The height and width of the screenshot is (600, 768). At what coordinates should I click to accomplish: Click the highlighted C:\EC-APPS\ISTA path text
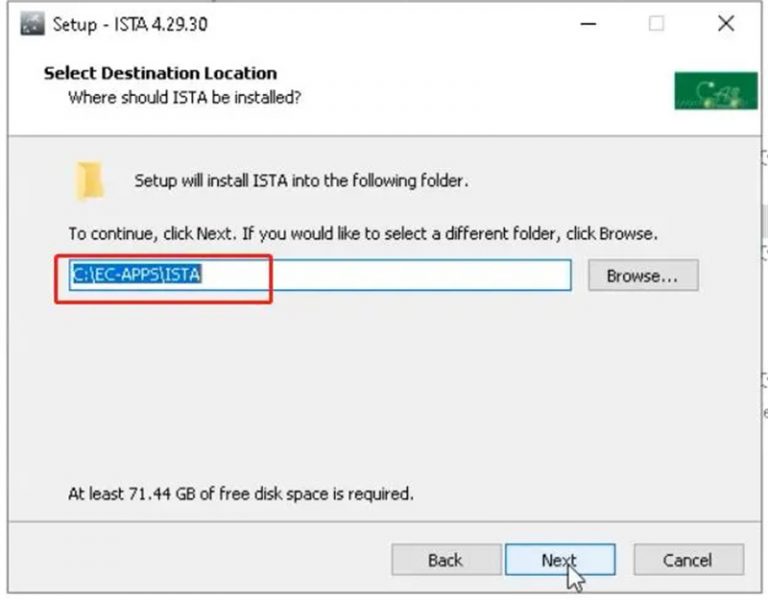coord(136,275)
